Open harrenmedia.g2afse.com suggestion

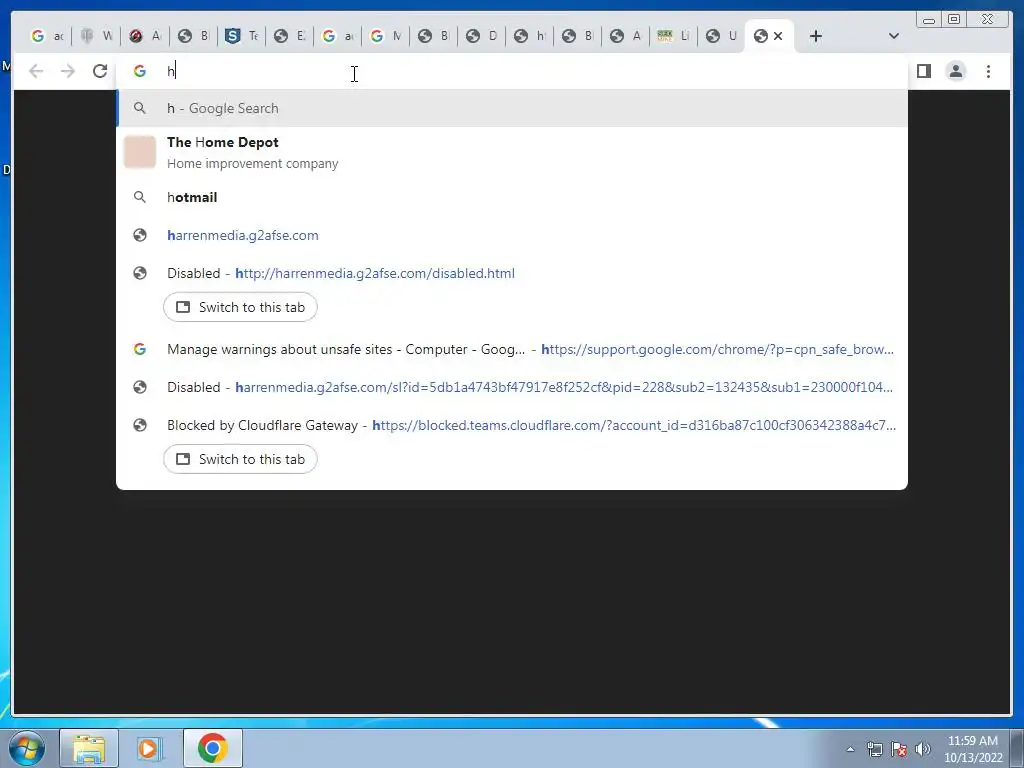(x=512, y=235)
